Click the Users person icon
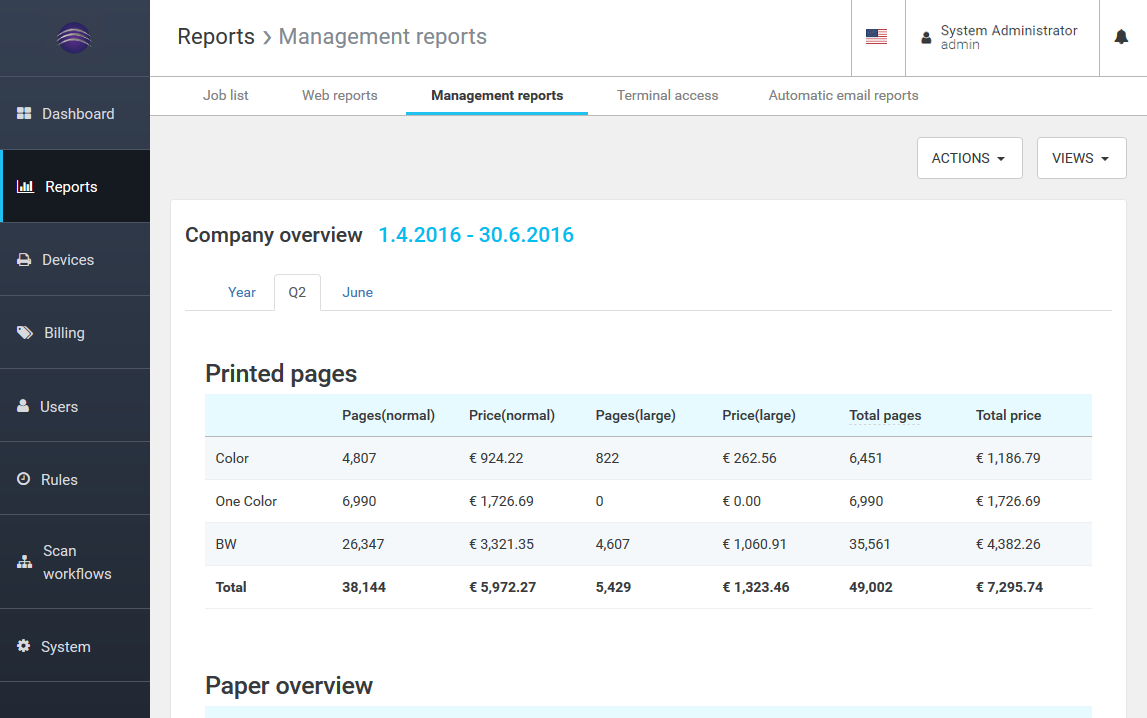1147x718 pixels. click(x=23, y=407)
